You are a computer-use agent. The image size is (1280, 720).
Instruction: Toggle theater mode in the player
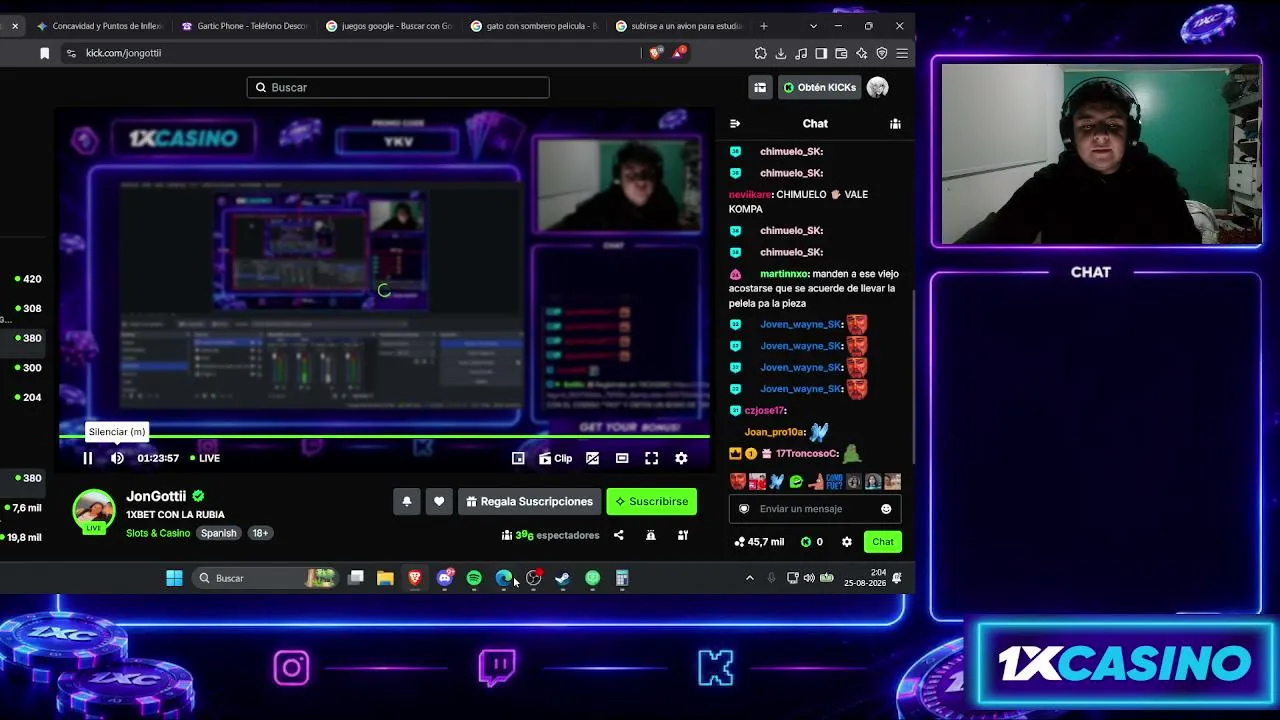coord(622,458)
